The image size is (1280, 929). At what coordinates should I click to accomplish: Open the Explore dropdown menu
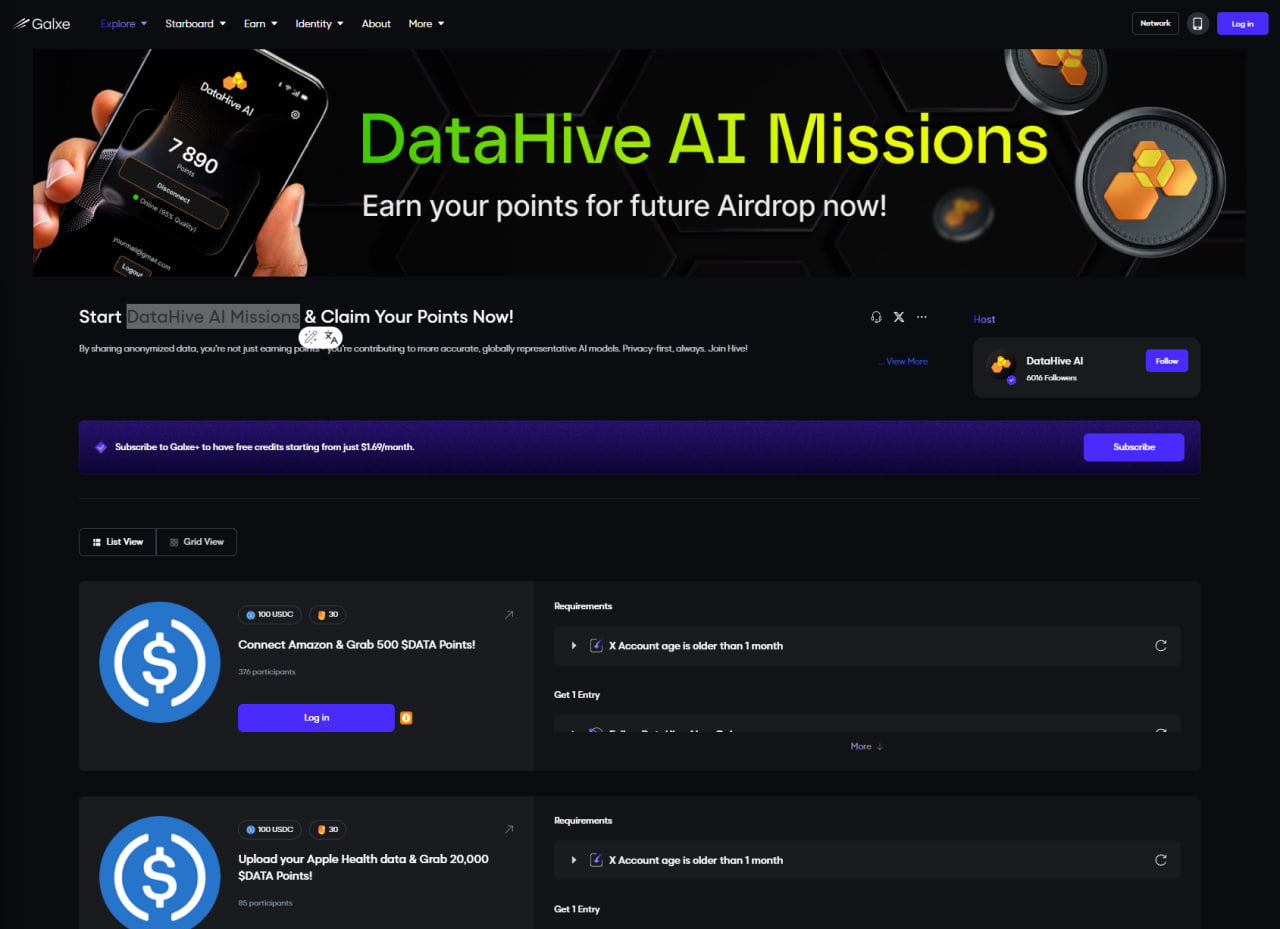click(124, 23)
